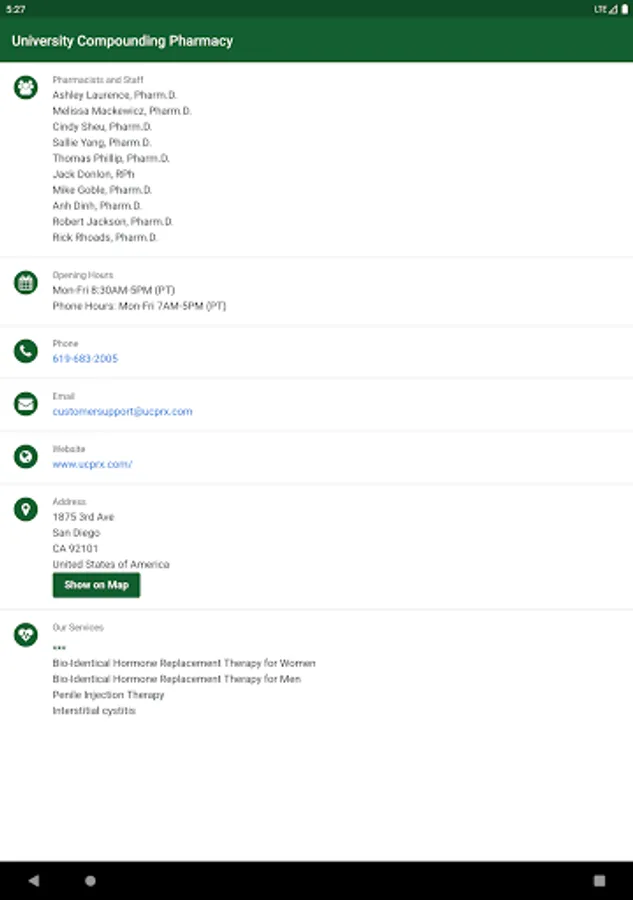Tap the Android back navigation button
The width and height of the screenshot is (633, 900).
click(34, 880)
